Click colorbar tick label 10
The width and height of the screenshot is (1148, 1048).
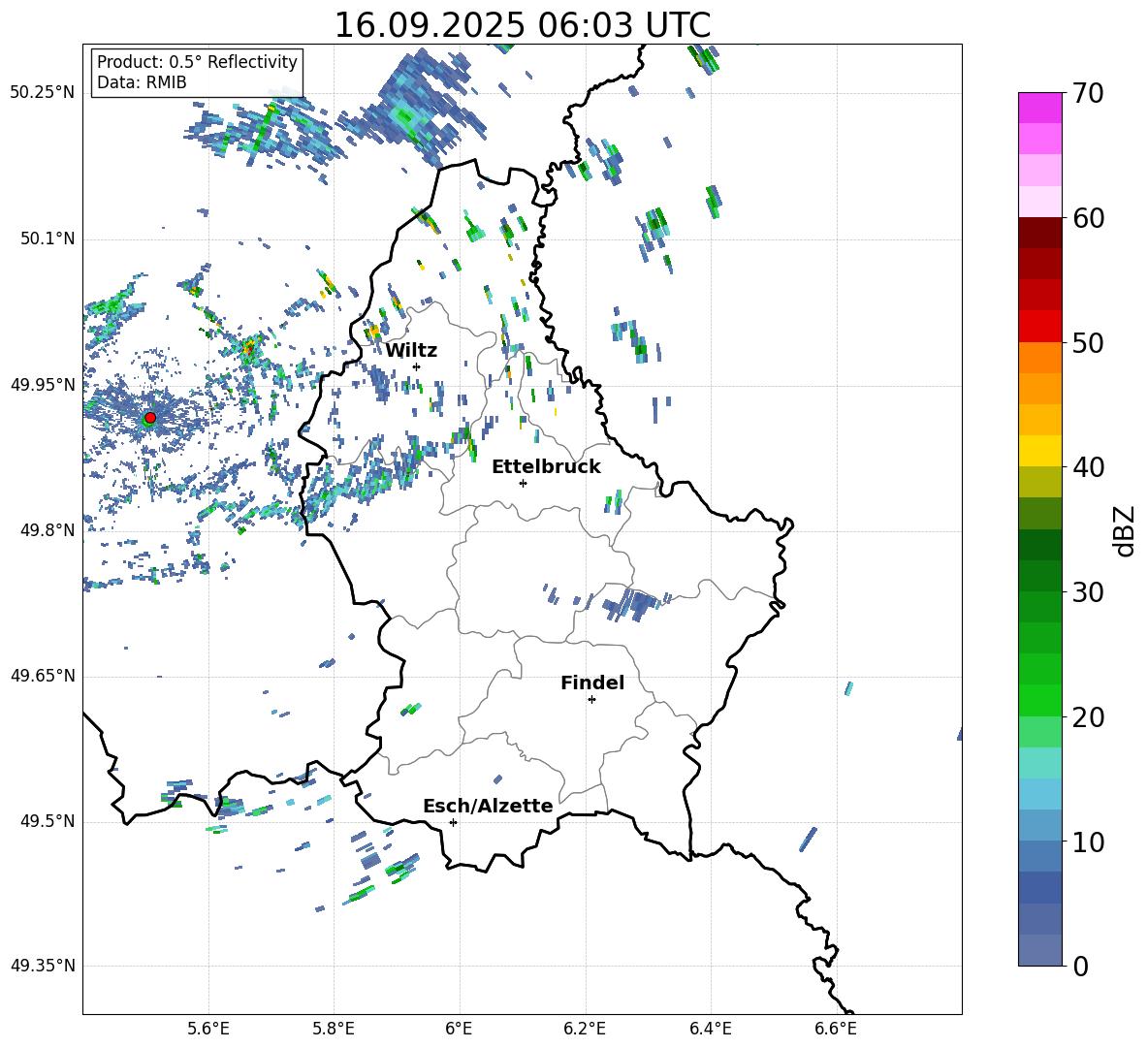coord(1088,842)
